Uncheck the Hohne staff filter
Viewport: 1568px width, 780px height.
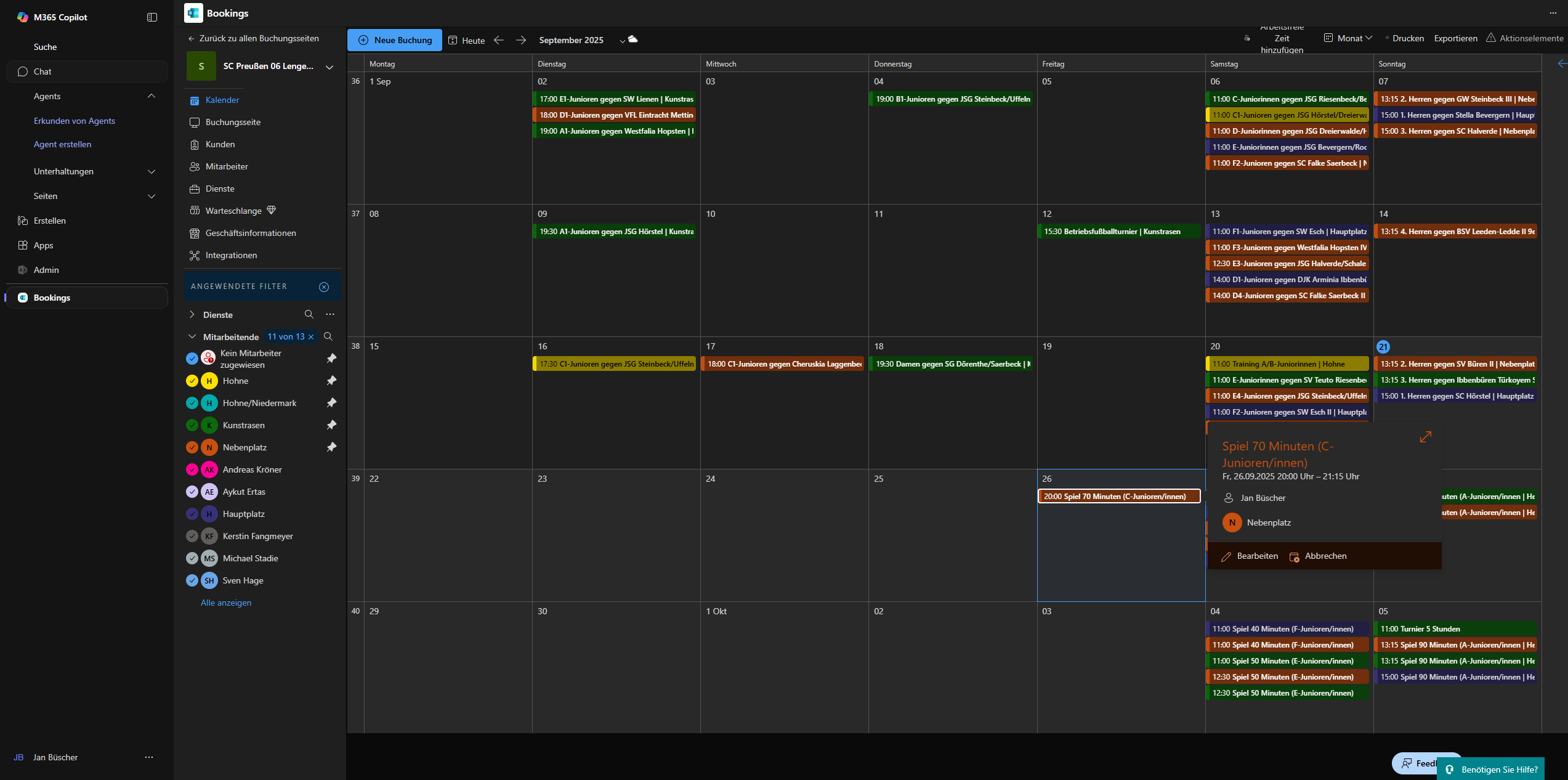(192, 381)
